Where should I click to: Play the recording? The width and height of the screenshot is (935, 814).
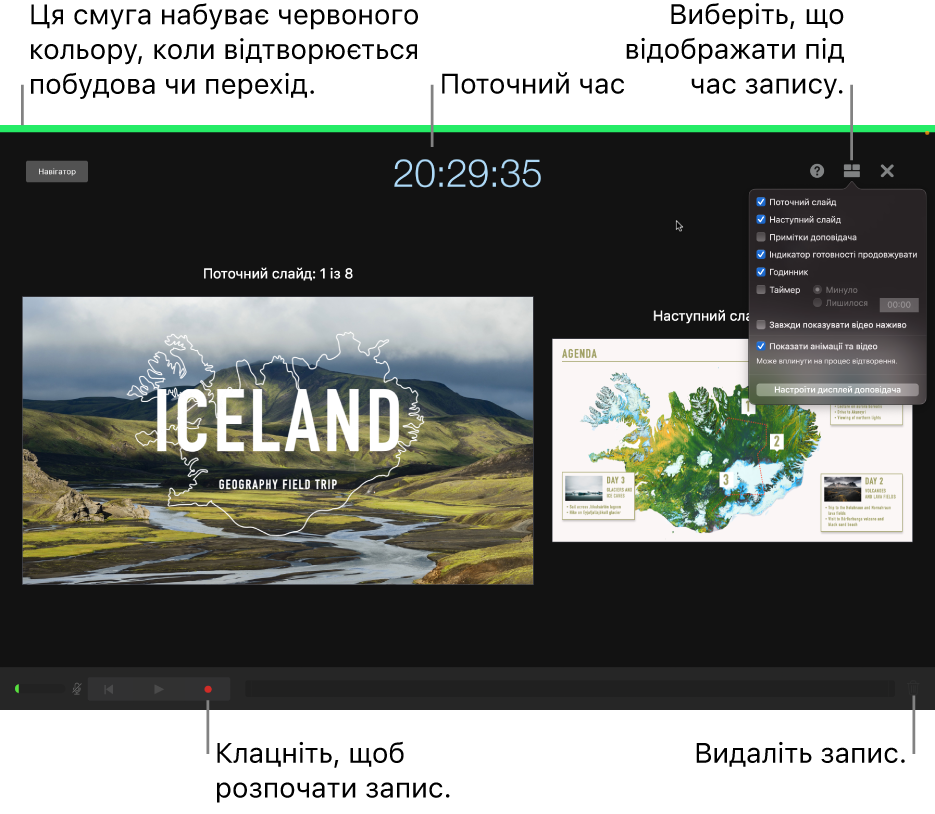click(159, 689)
